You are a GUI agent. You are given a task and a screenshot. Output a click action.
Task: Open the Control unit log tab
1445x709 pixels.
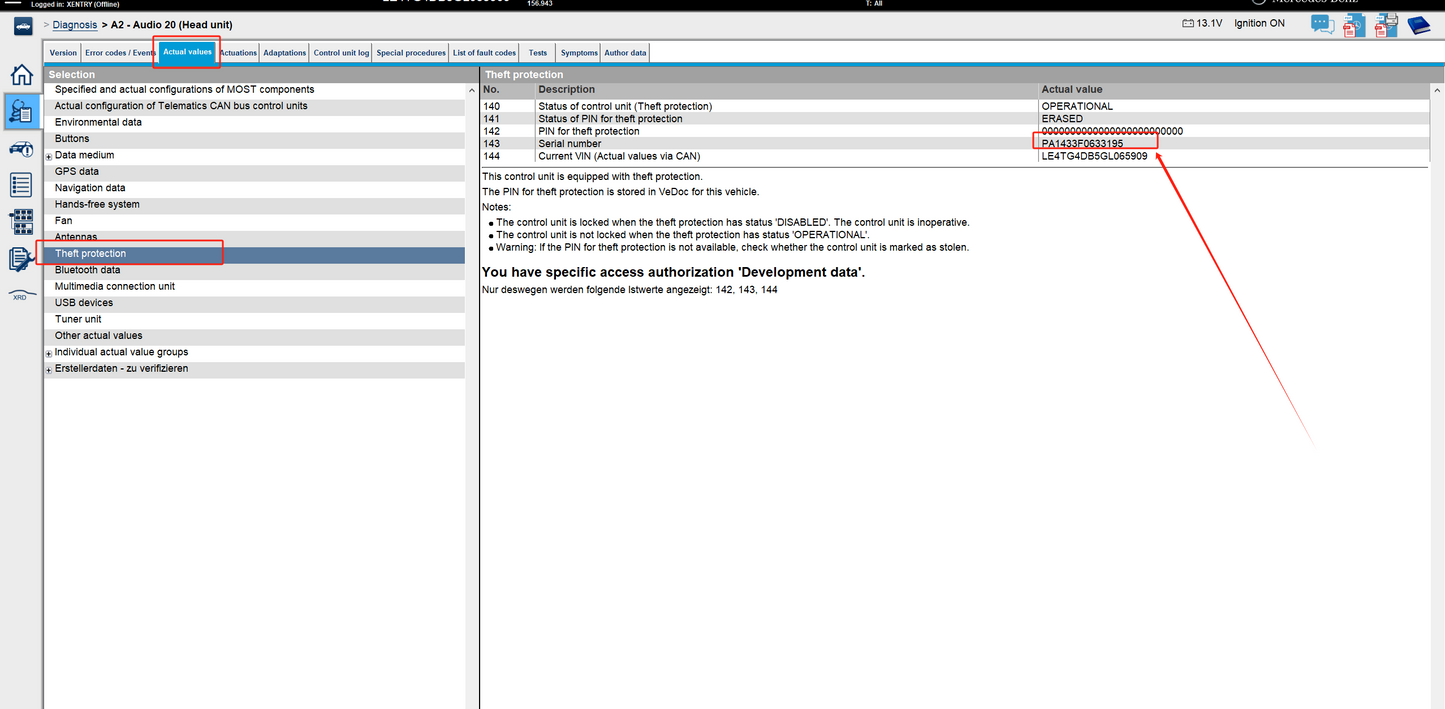point(341,53)
